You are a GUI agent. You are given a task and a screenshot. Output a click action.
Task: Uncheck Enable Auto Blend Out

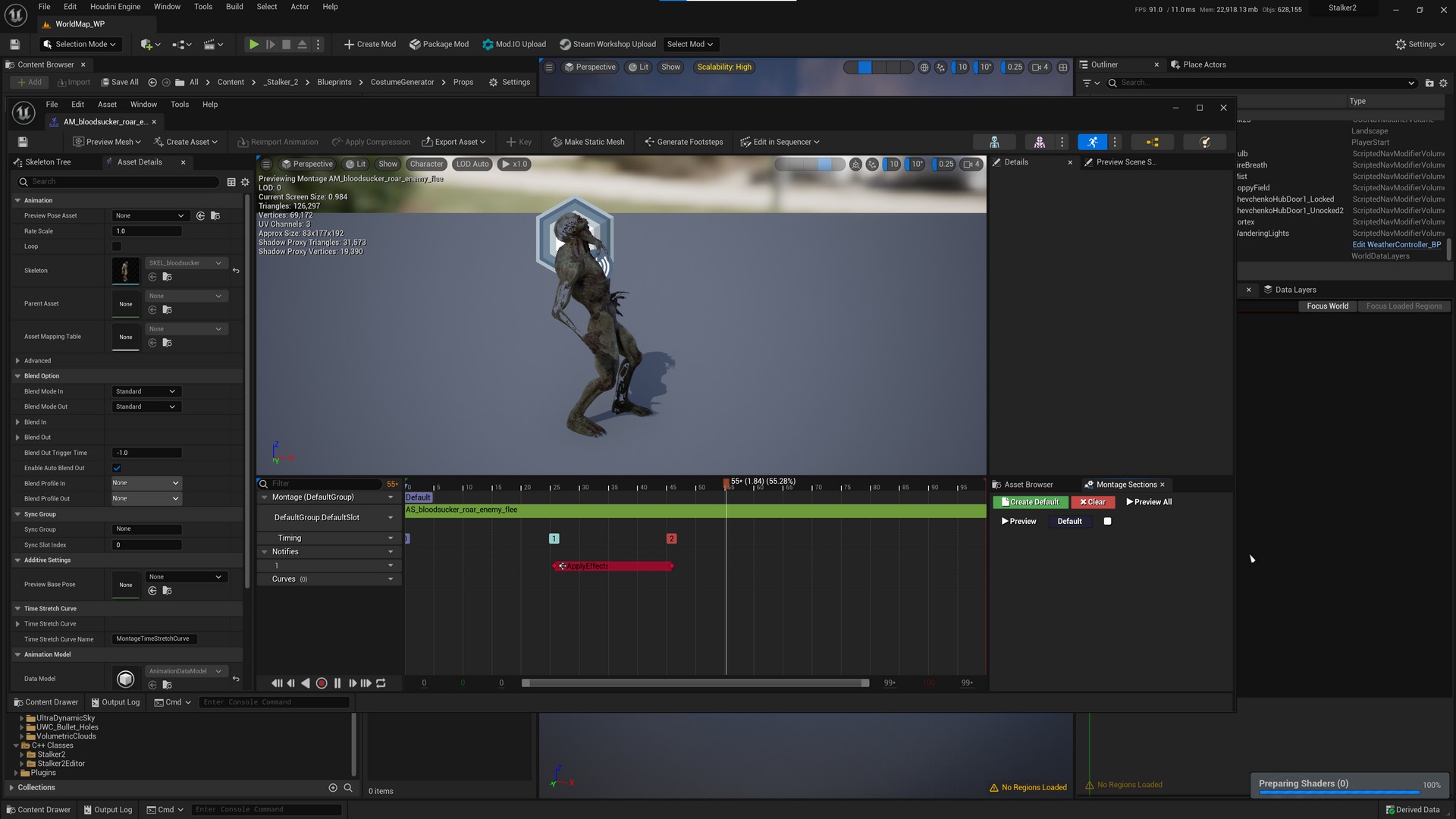pos(117,469)
